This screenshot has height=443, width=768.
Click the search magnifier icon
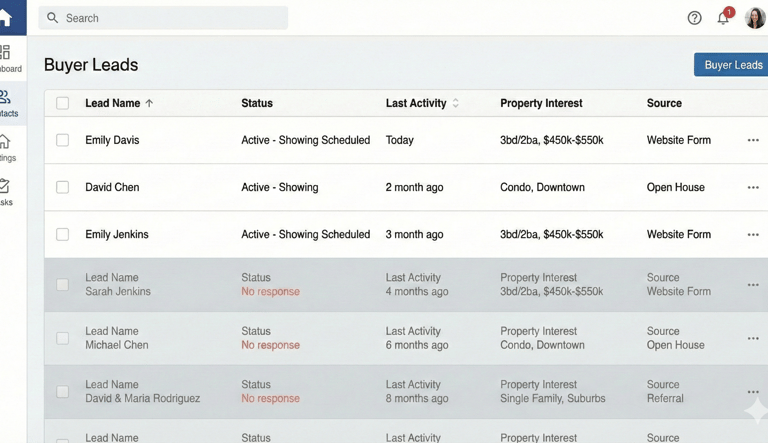[53, 18]
